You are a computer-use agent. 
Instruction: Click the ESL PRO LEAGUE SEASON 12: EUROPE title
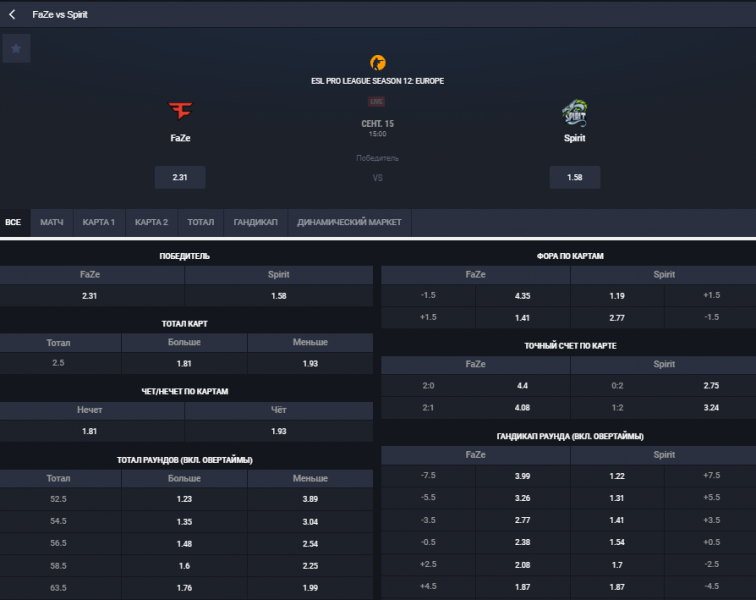coord(378,81)
